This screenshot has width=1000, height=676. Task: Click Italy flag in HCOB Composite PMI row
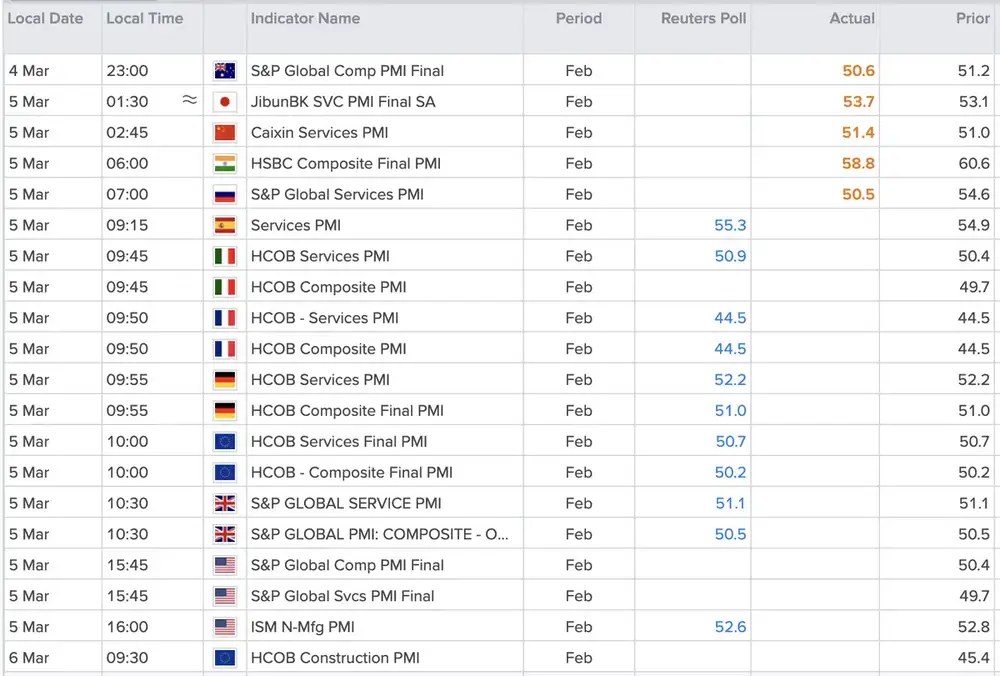tap(224, 287)
